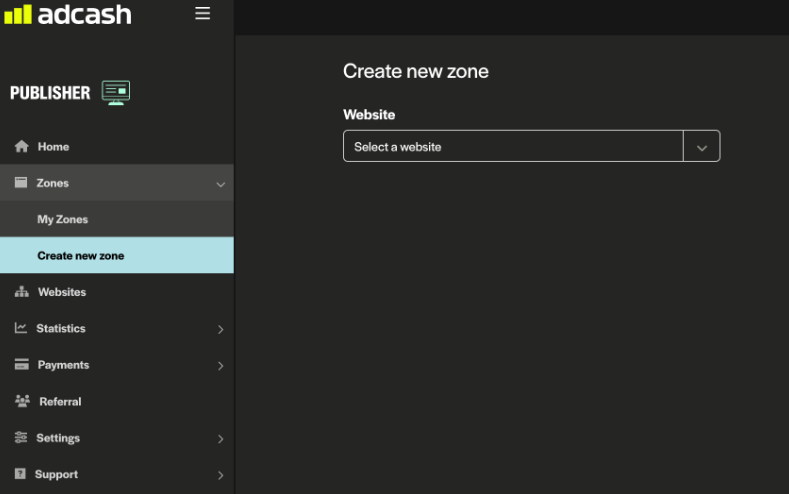Click the Payments card icon
This screenshot has width=789, height=494.
coord(21,365)
